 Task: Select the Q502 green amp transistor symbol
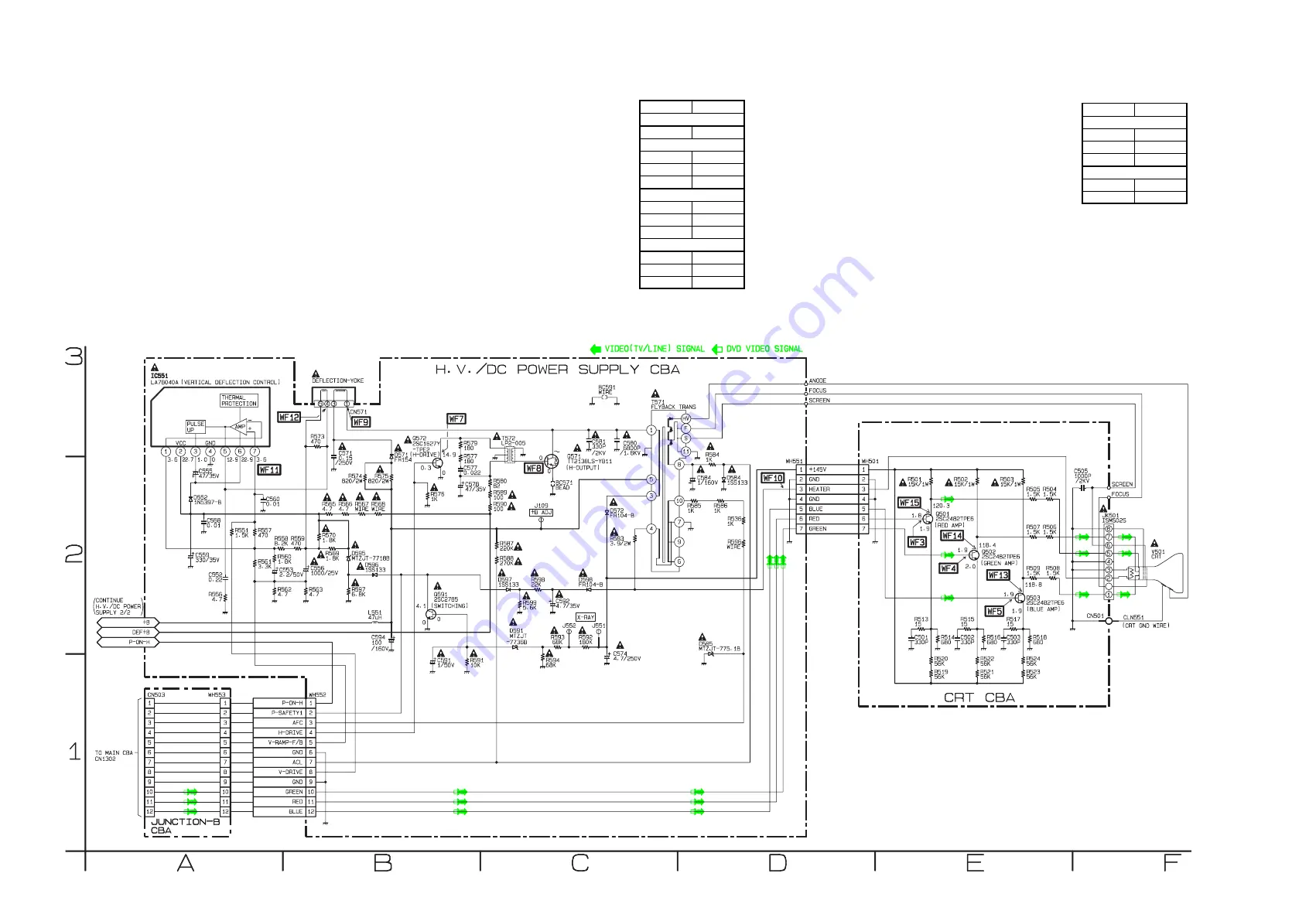[x=973, y=555]
